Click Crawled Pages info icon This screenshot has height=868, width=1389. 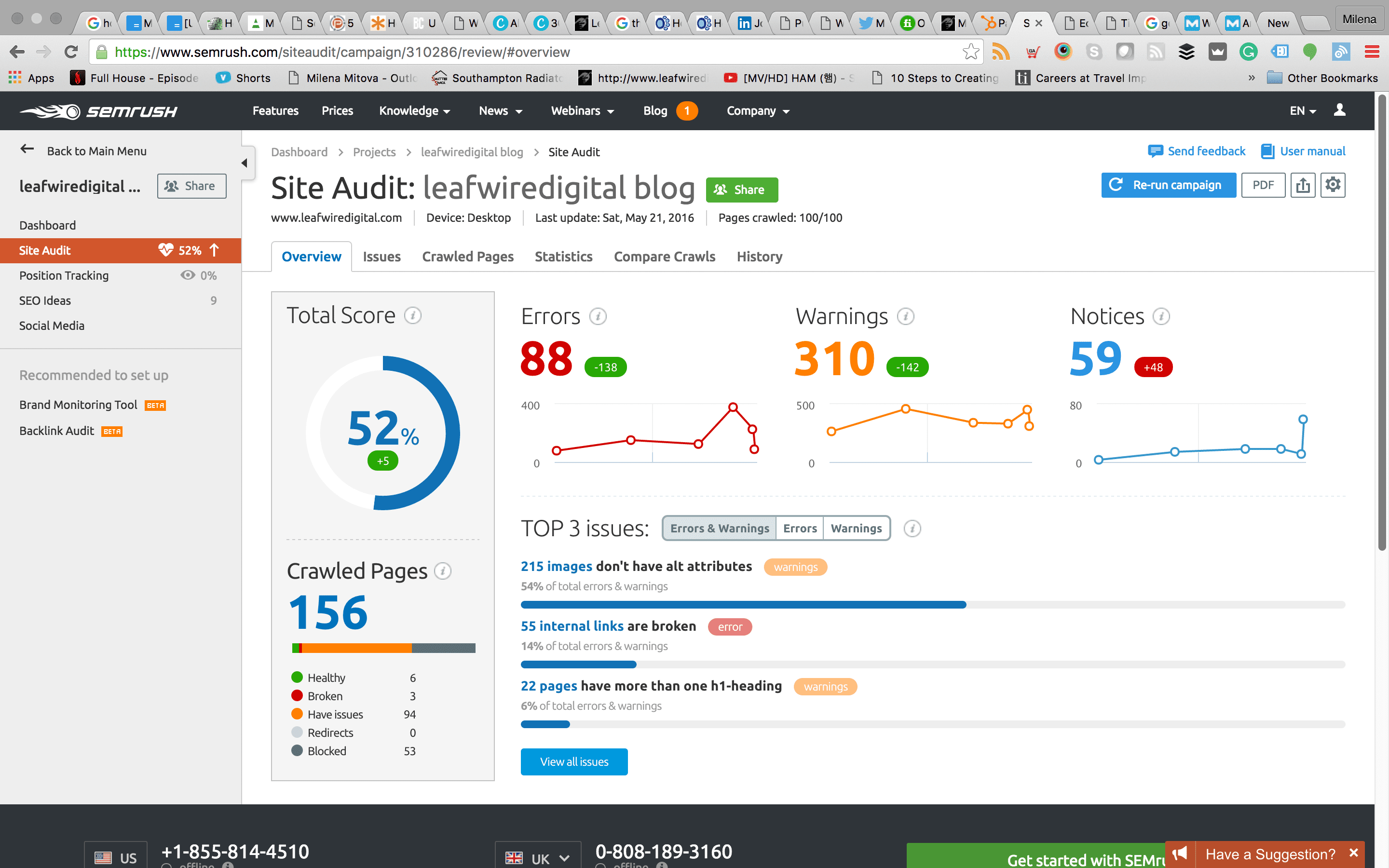pos(443,571)
